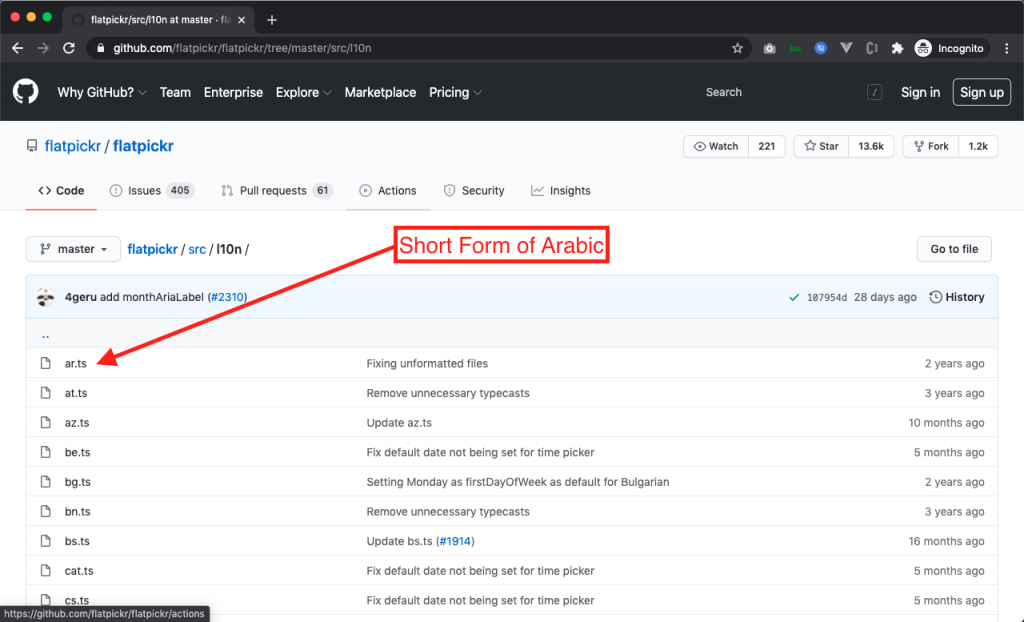Screen dimensions: 1024x622
Task: Switch to the Issues tab
Action: click(152, 191)
